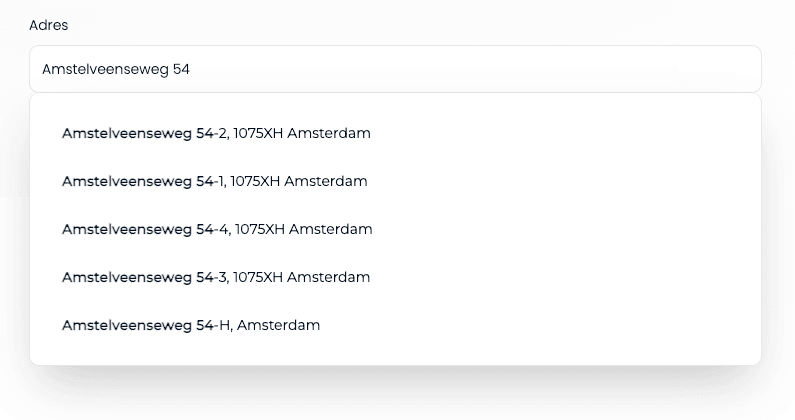Click the first autocomplete suggestion

click(x=216, y=133)
